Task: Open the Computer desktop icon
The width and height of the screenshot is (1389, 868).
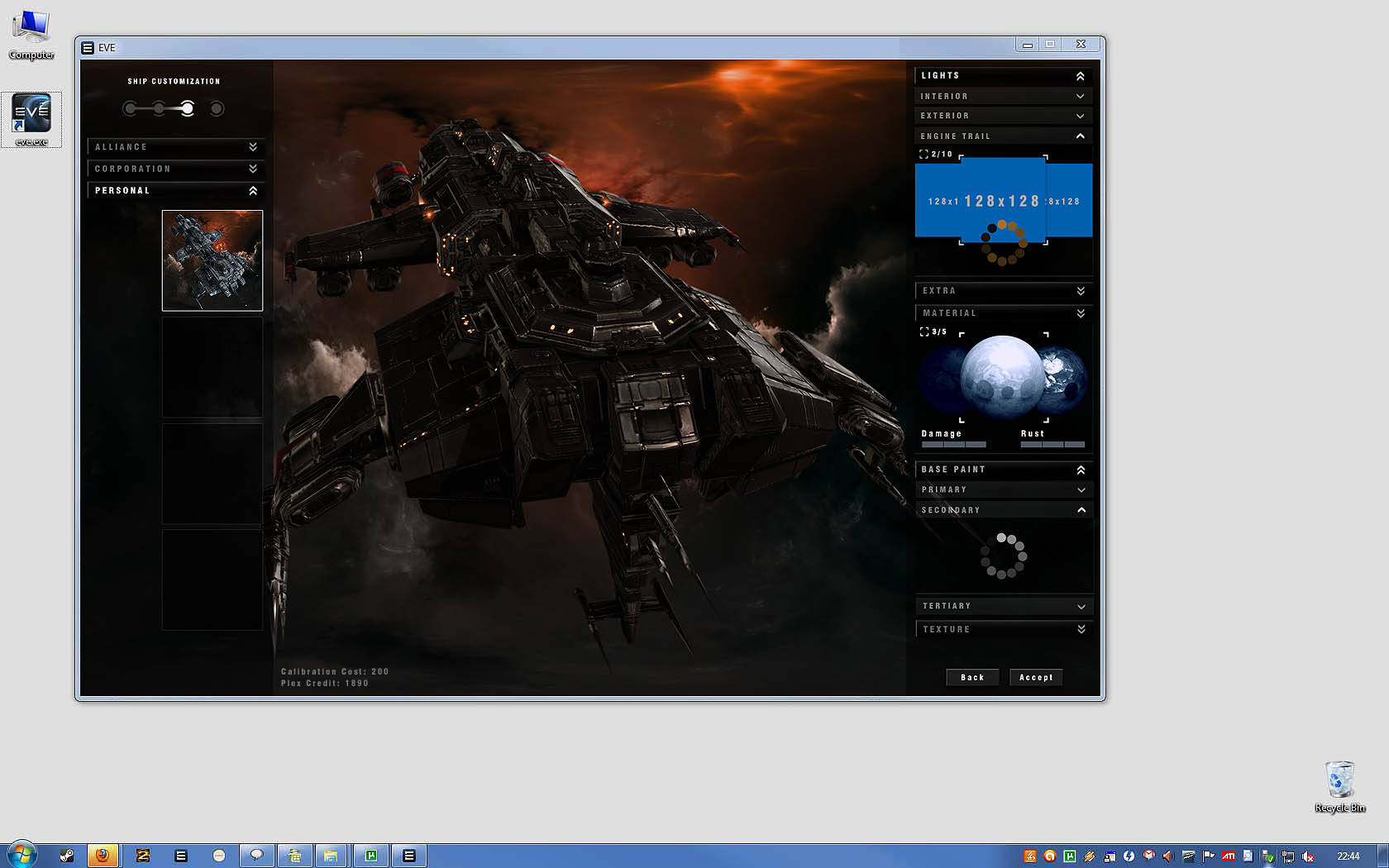Action: pos(31,35)
